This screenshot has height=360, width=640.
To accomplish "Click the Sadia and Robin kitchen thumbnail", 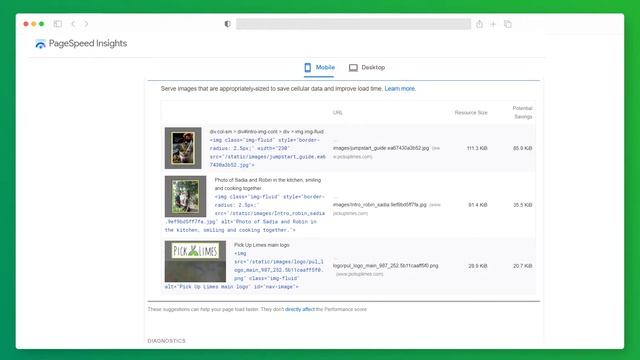I will click(x=185, y=196).
